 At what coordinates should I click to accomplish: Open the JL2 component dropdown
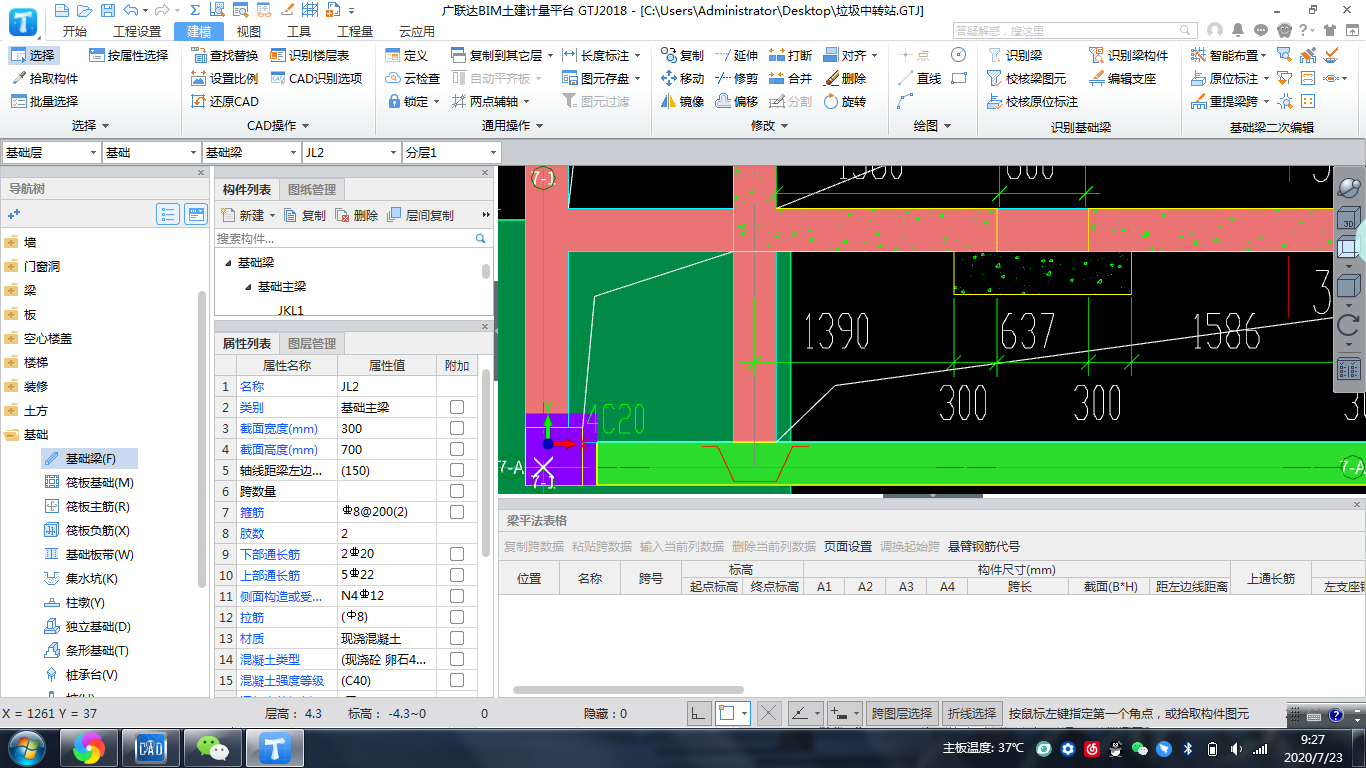(x=351, y=152)
